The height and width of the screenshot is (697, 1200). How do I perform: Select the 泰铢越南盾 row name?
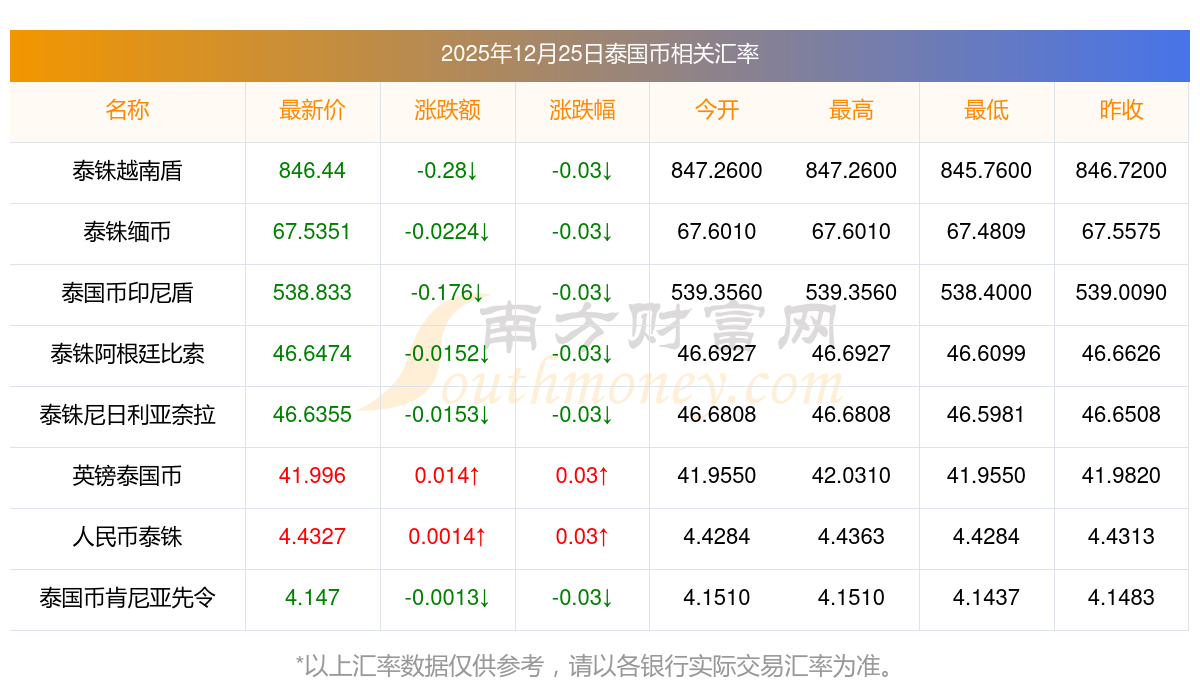pos(127,171)
